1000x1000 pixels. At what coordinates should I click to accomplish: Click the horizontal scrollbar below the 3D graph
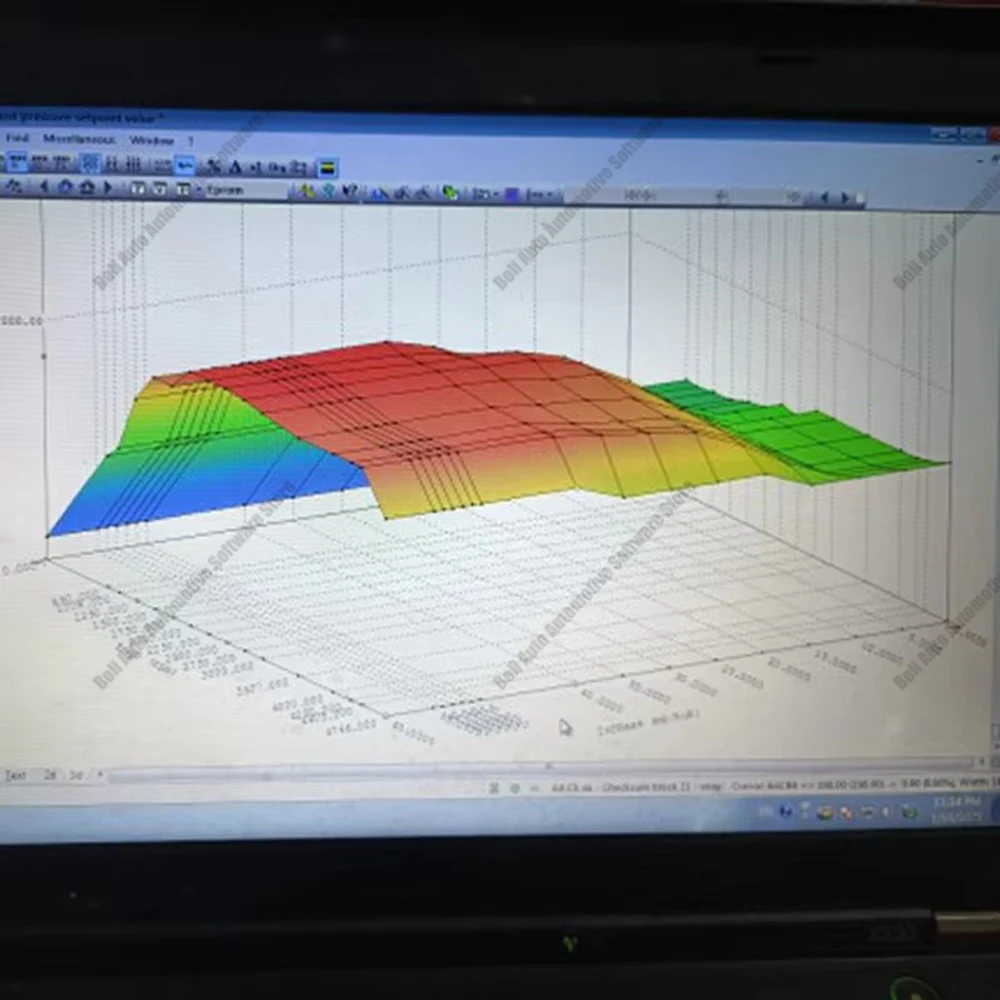[541, 767]
